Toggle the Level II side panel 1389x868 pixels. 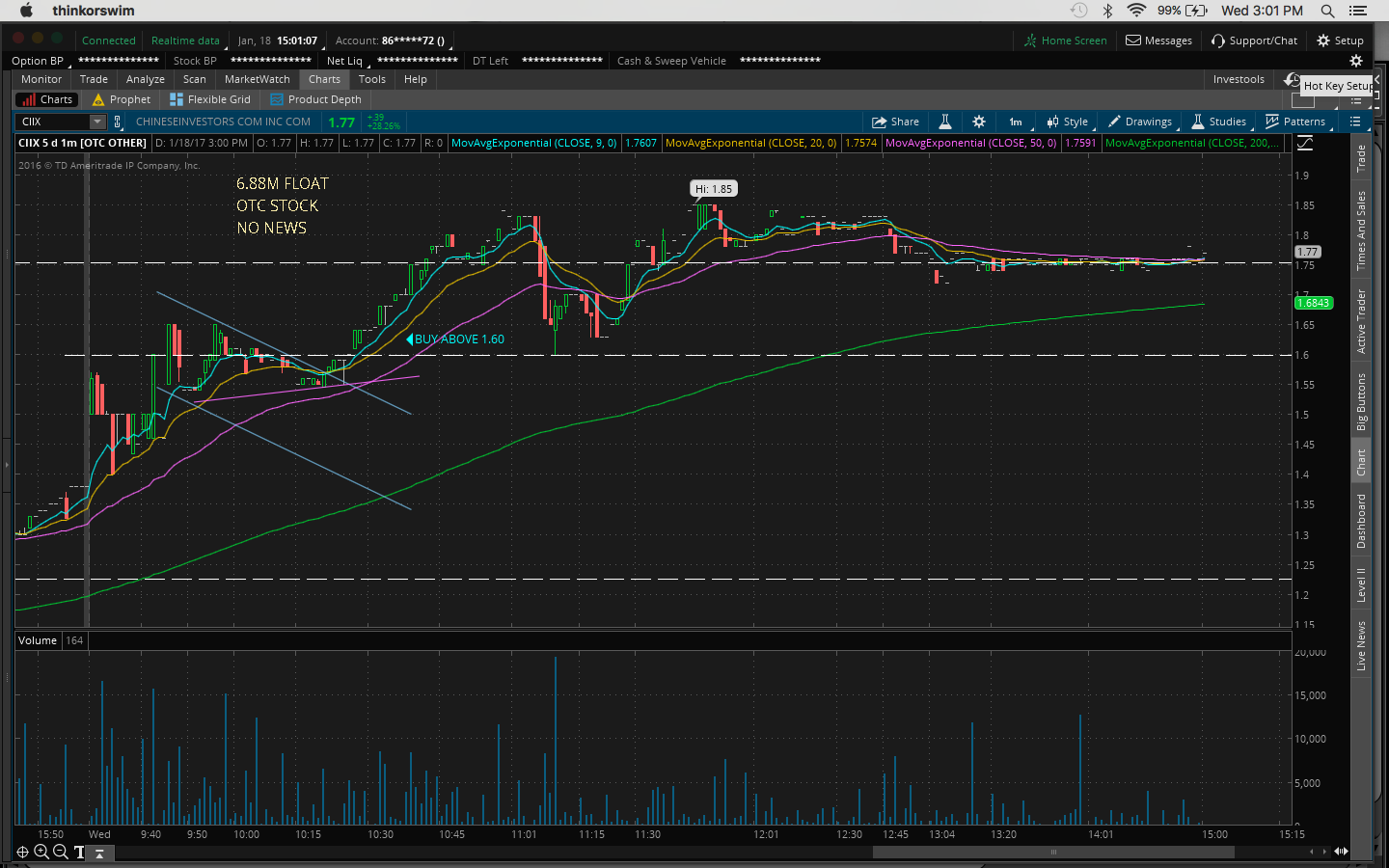1361,584
